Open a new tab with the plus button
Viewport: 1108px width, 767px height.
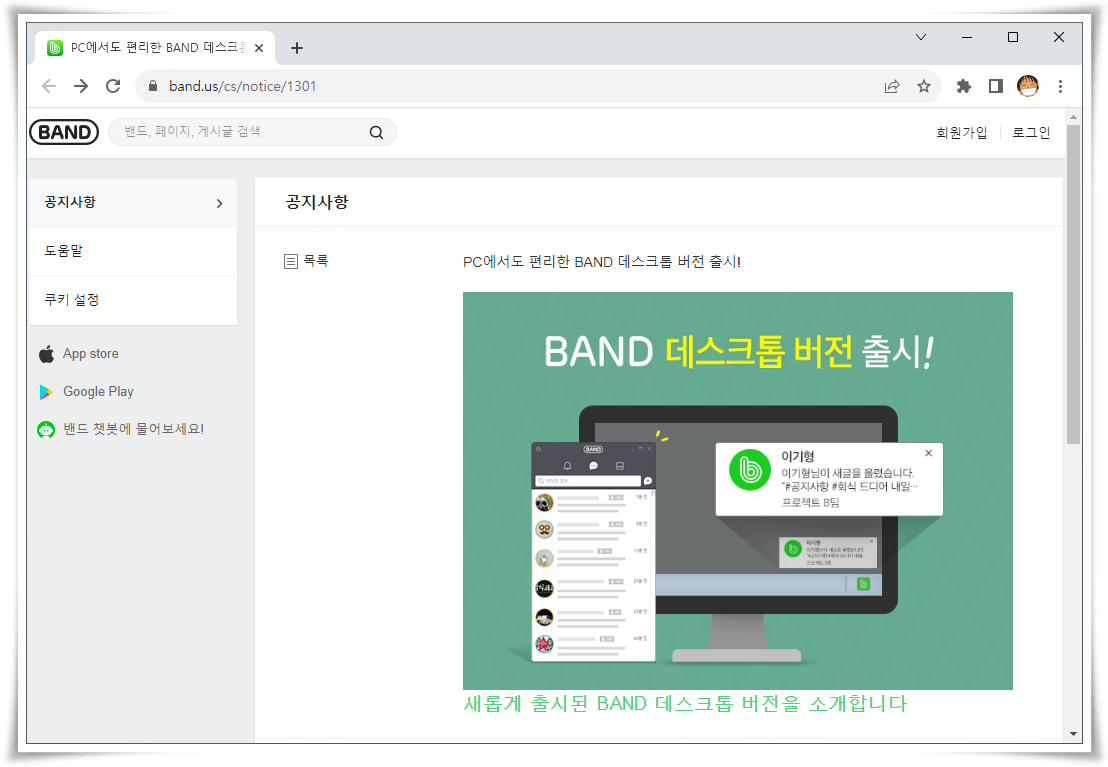(297, 48)
